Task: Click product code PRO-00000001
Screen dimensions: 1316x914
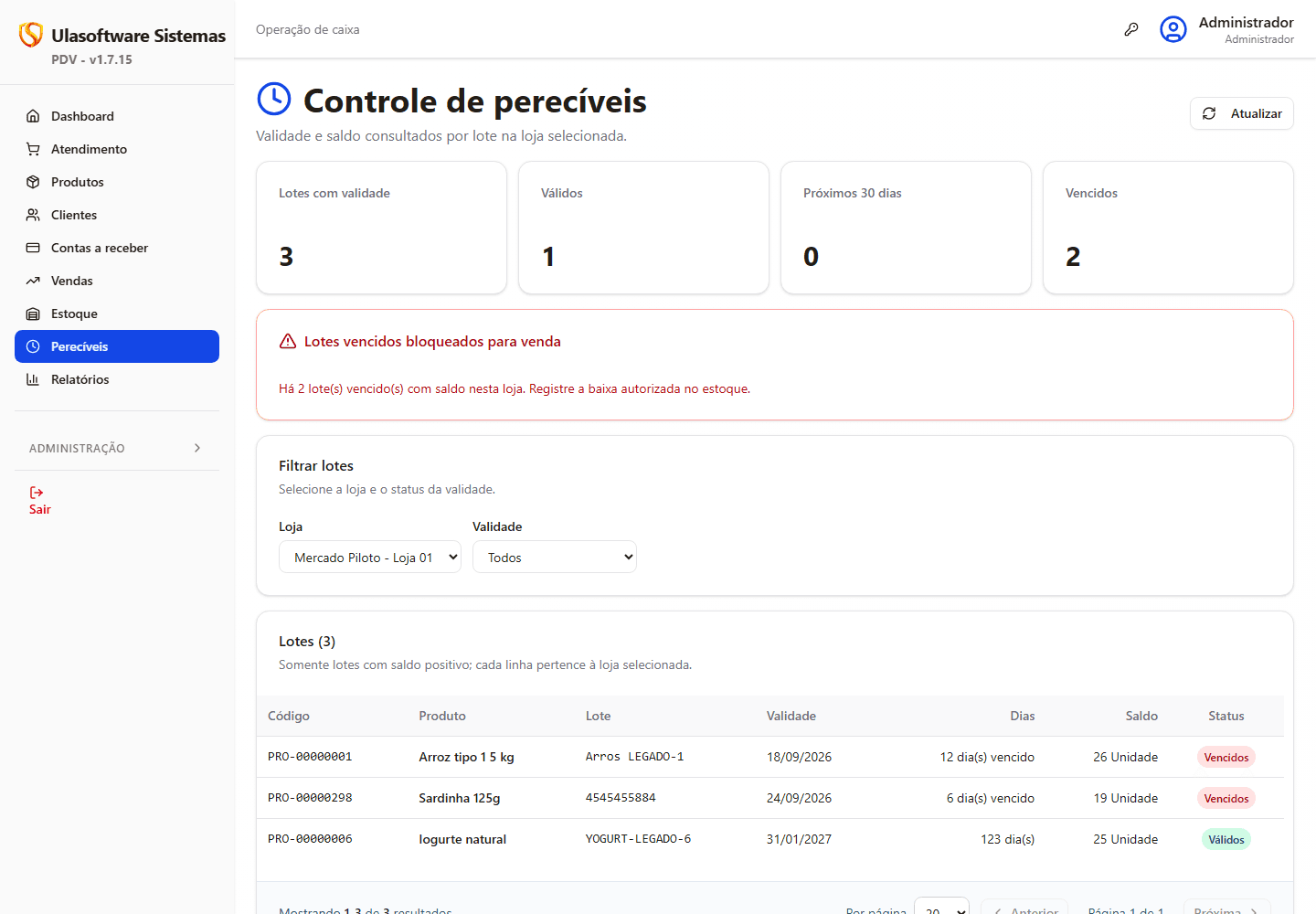Action: [x=310, y=757]
